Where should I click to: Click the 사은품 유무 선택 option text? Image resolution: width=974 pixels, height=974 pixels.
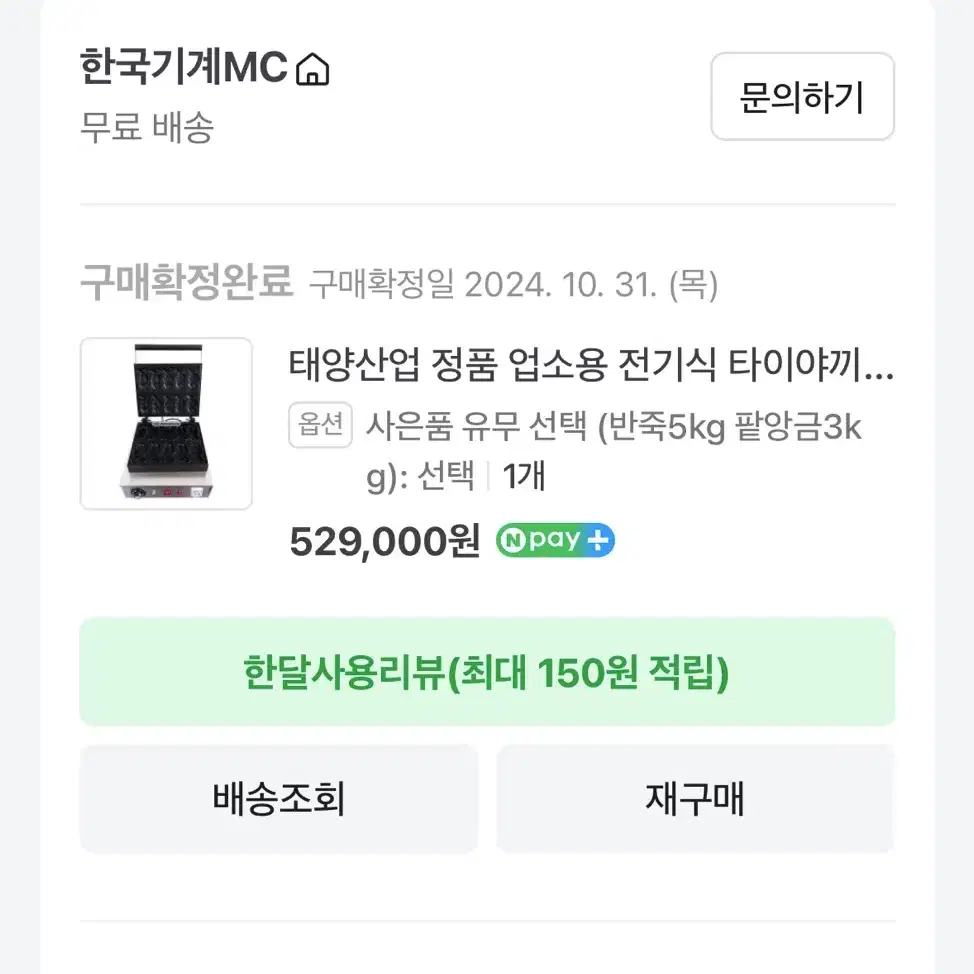point(476,427)
